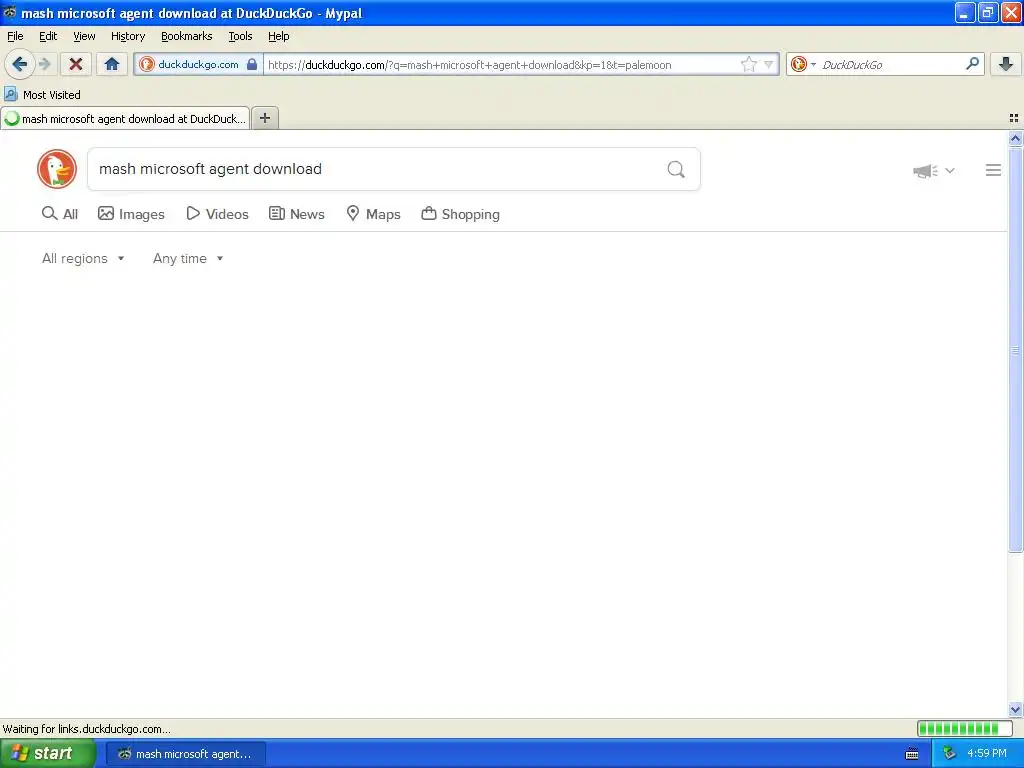Click the Most Visited bookmark label
Image resolution: width=1024 pixels, height=768 pixels.
(52, 95)
